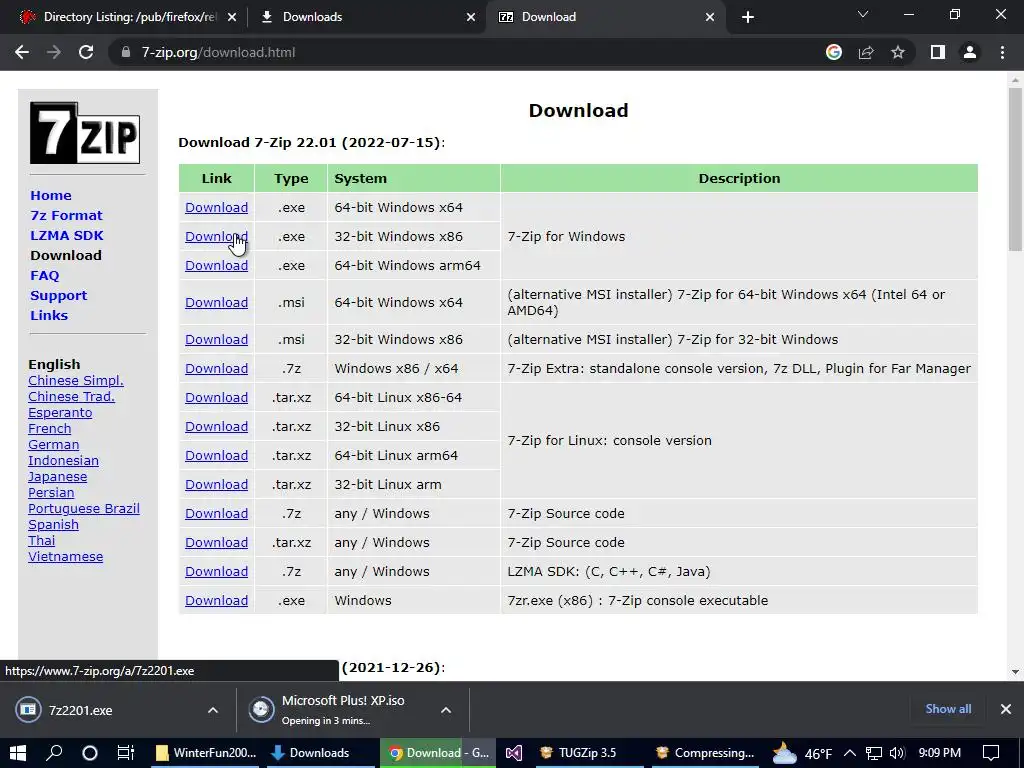
Task: Switch language to German
Action: (54, 445)
